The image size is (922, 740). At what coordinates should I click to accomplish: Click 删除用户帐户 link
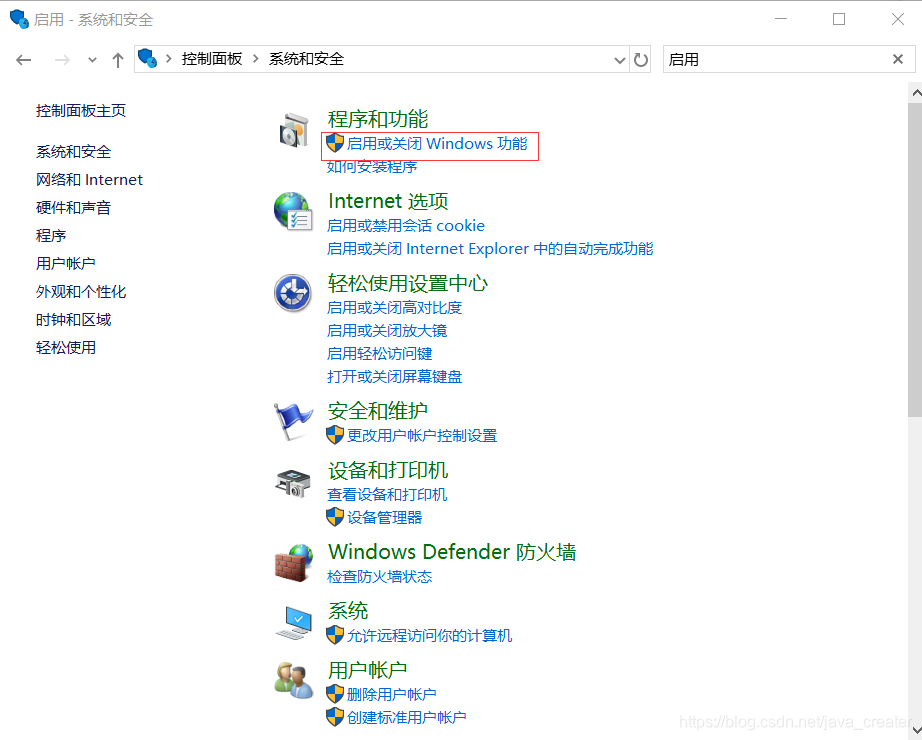tap(391, 694)
